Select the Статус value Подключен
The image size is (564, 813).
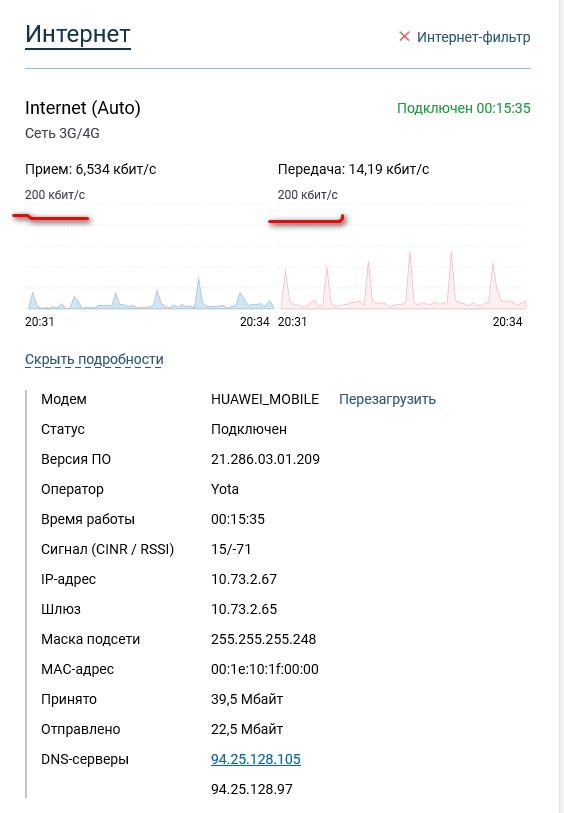click(x=249, y=429)
